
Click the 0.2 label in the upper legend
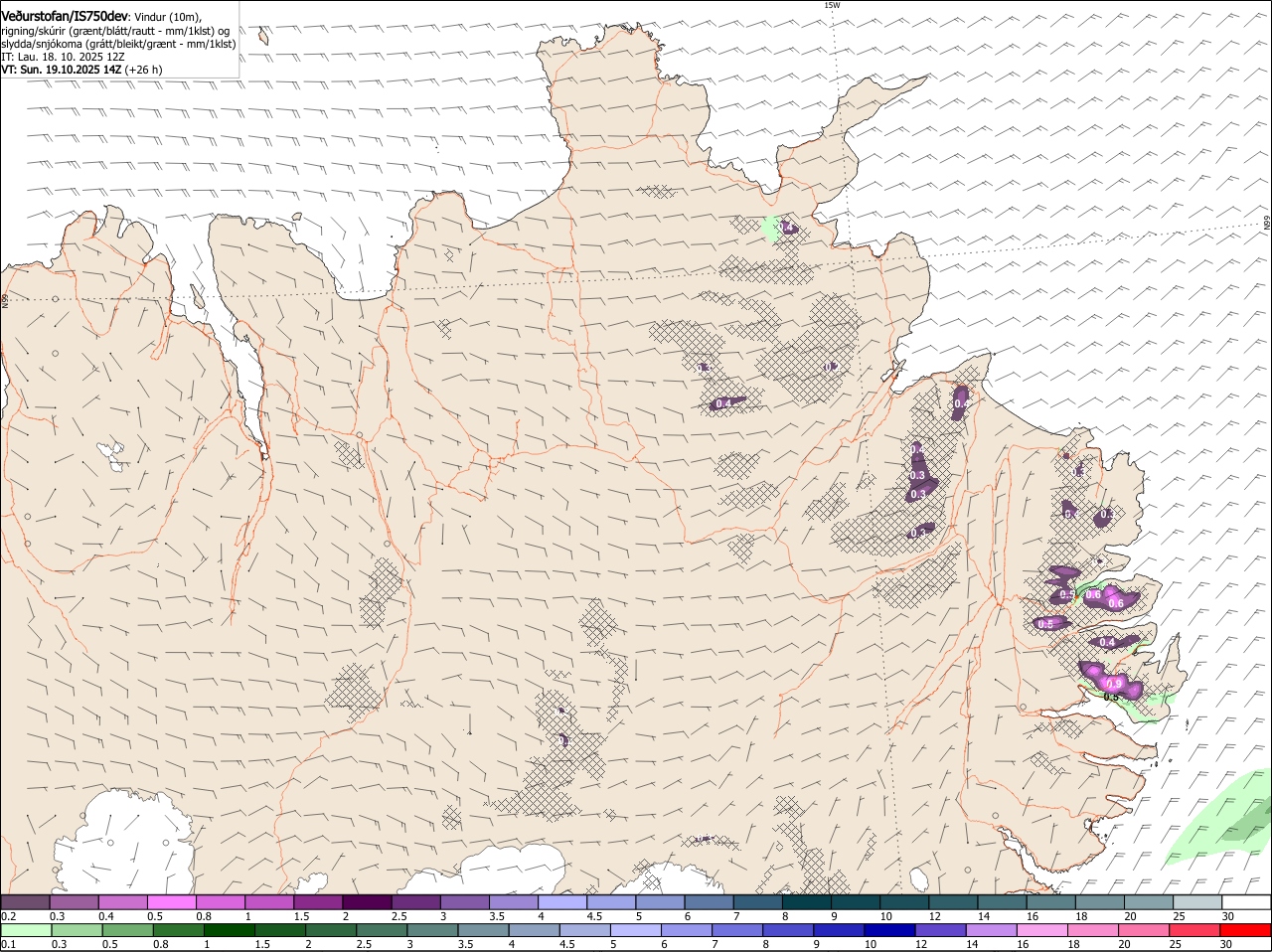(8, 915)
